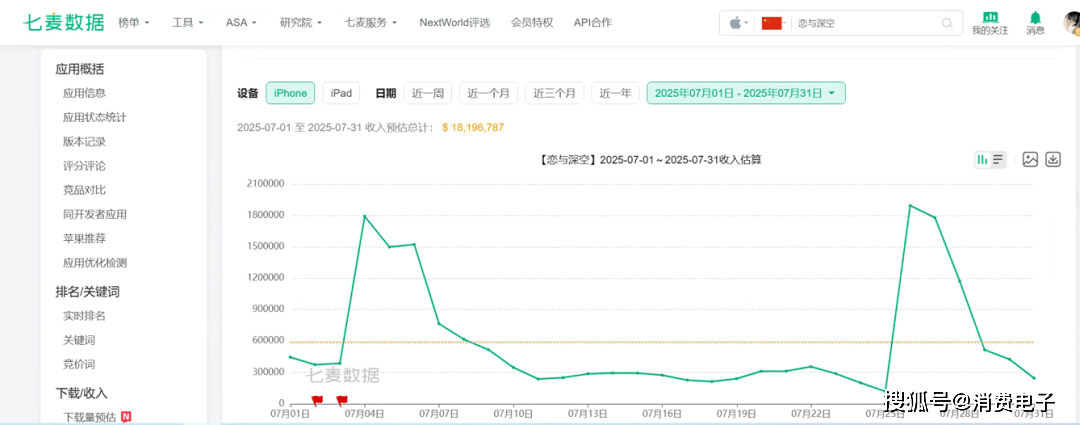Select iPhone device
The height and width of the screenshot is (425, 1080).
point(291,93)
